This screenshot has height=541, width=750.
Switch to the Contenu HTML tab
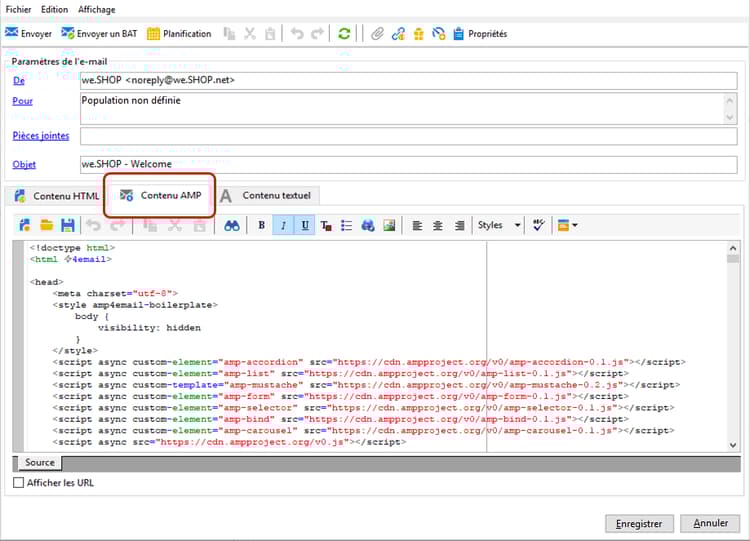56,196
